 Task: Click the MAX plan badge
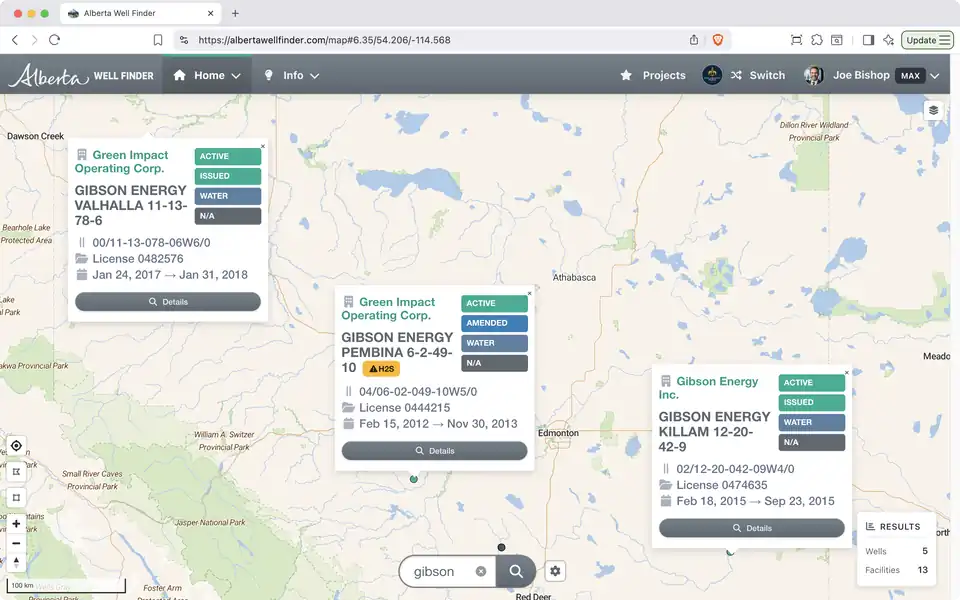[x=910, y=76]
